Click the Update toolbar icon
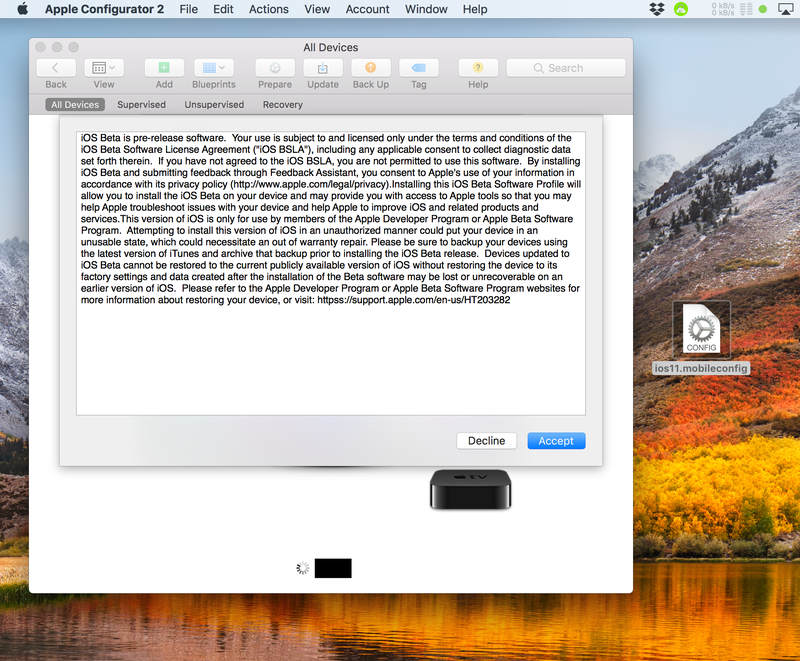The width and height of the screenshot is (800, 661). coord(323,68)
